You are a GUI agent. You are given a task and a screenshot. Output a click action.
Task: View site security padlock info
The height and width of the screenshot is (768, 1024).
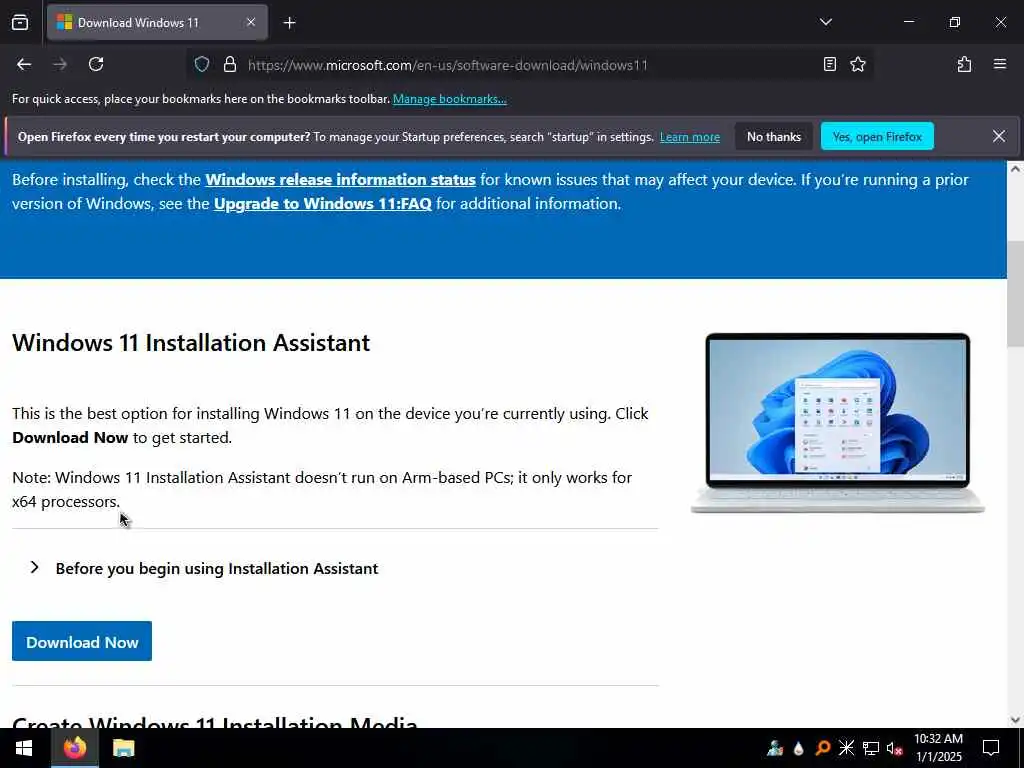(x=230, y=64)
